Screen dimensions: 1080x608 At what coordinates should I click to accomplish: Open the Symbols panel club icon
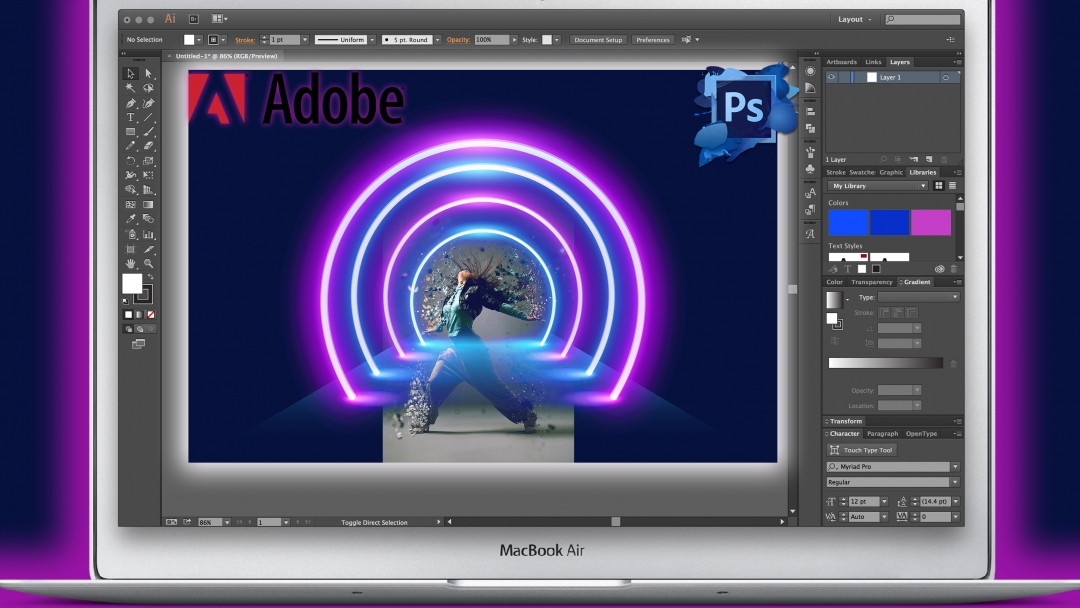(x=810, y=169)
